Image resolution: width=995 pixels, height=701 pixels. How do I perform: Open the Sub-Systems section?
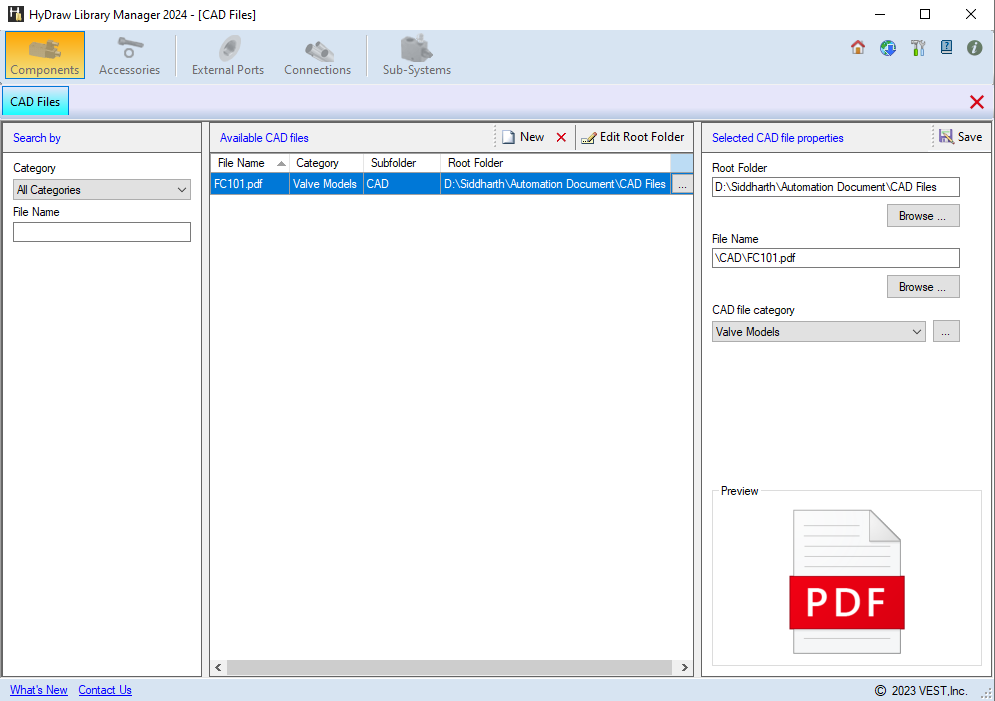[416, 55]
